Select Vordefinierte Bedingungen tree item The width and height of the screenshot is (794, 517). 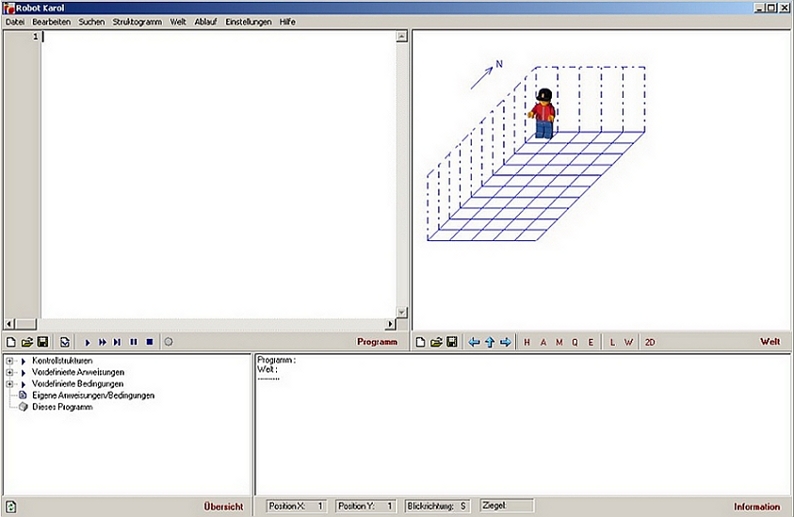(77, 384)
